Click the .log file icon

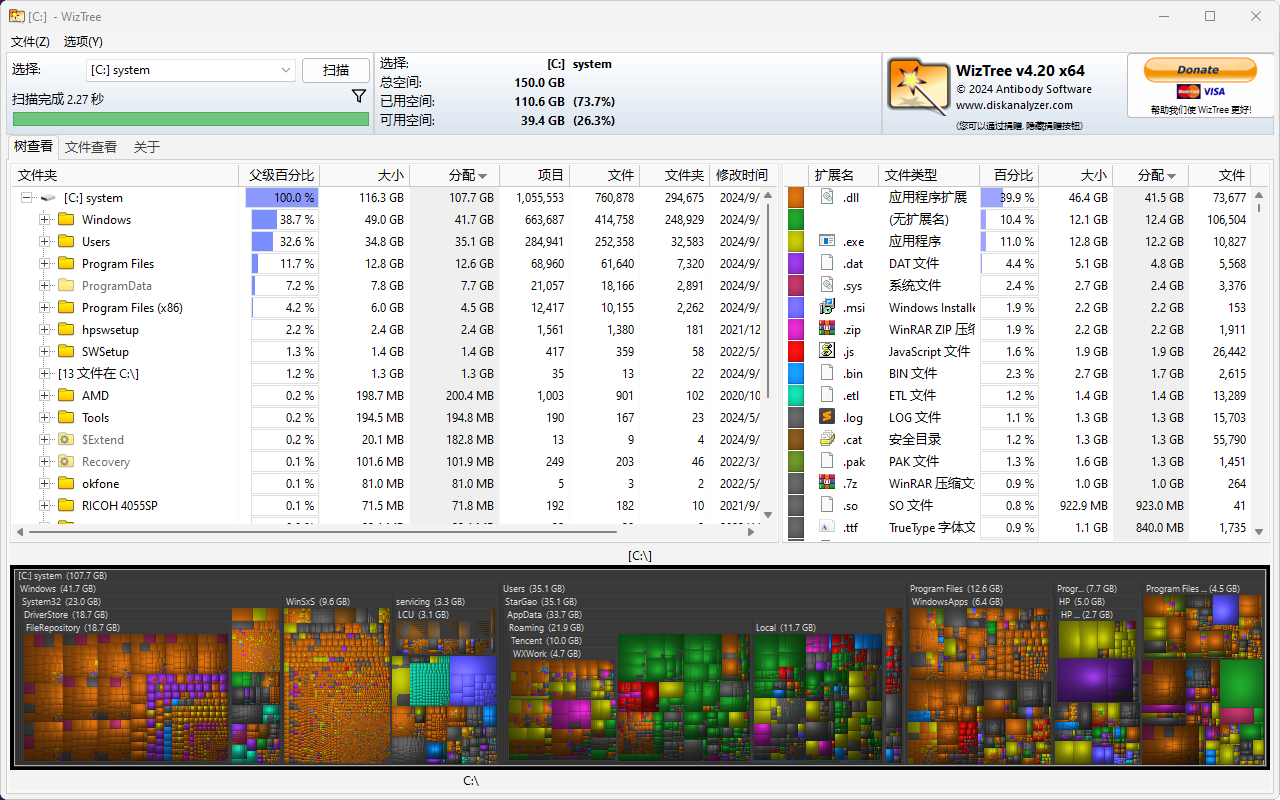(827, 418)
